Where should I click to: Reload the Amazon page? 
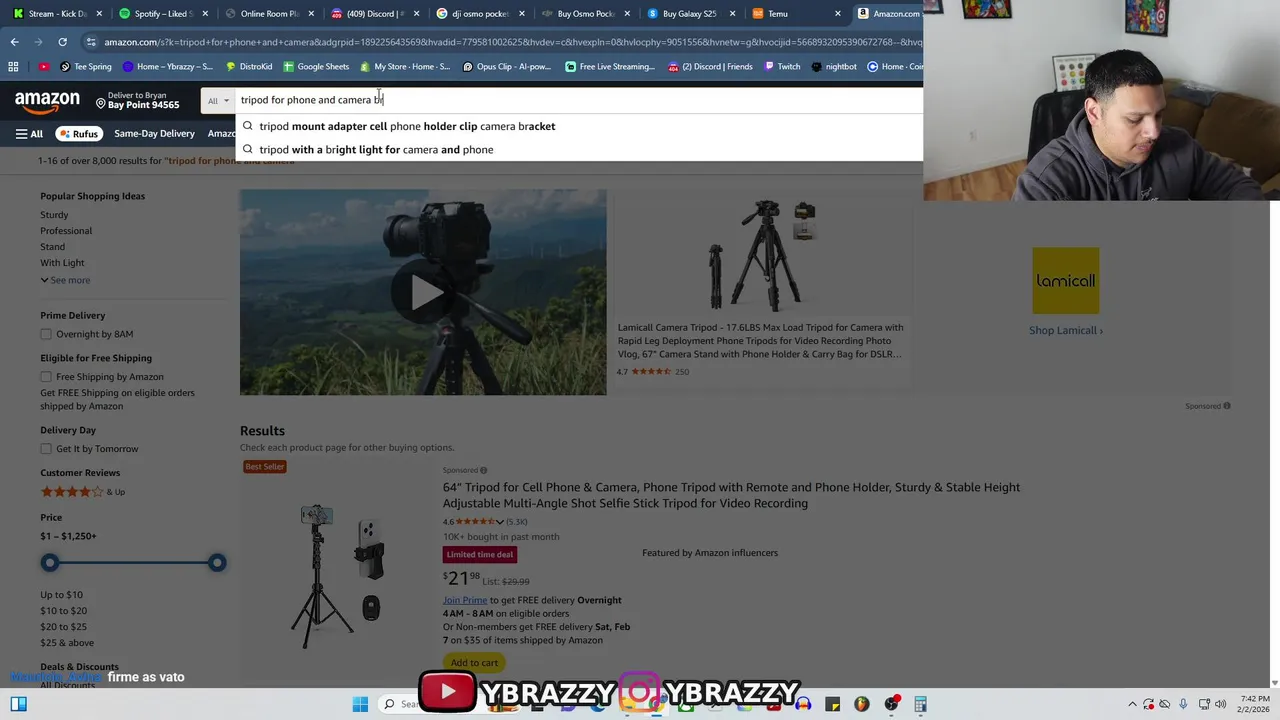click(x=62, y=42)
